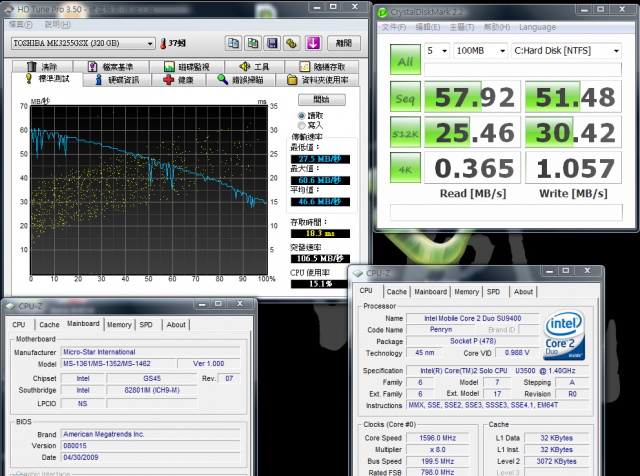Open the erase (清除) tab in HD Tune
This screenshot has height=476, width=640.
click(42, 66)
